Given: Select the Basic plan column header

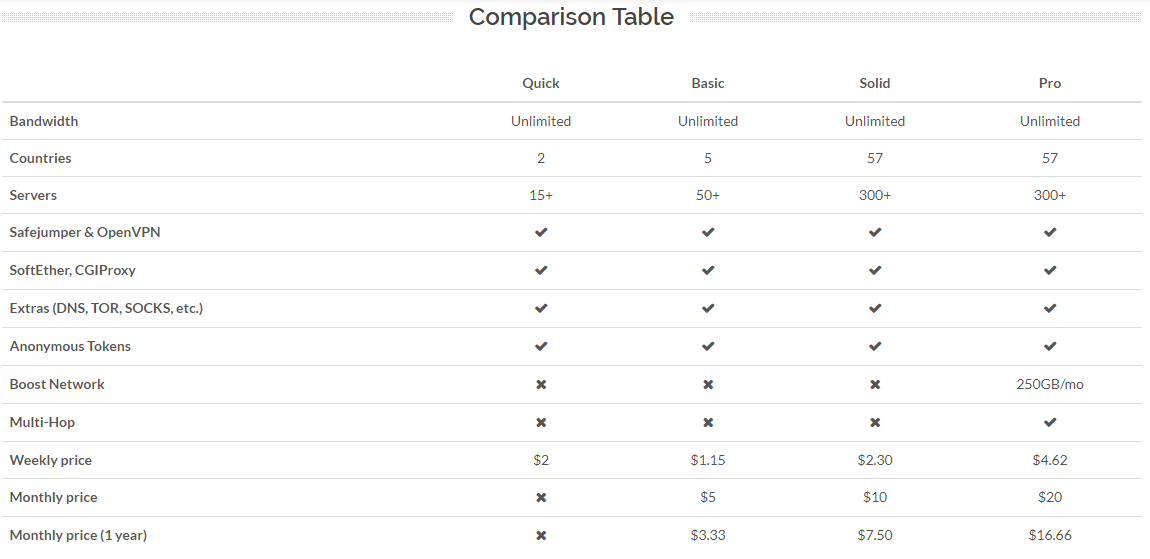Looking at the screenshot, I should point(708,83).
